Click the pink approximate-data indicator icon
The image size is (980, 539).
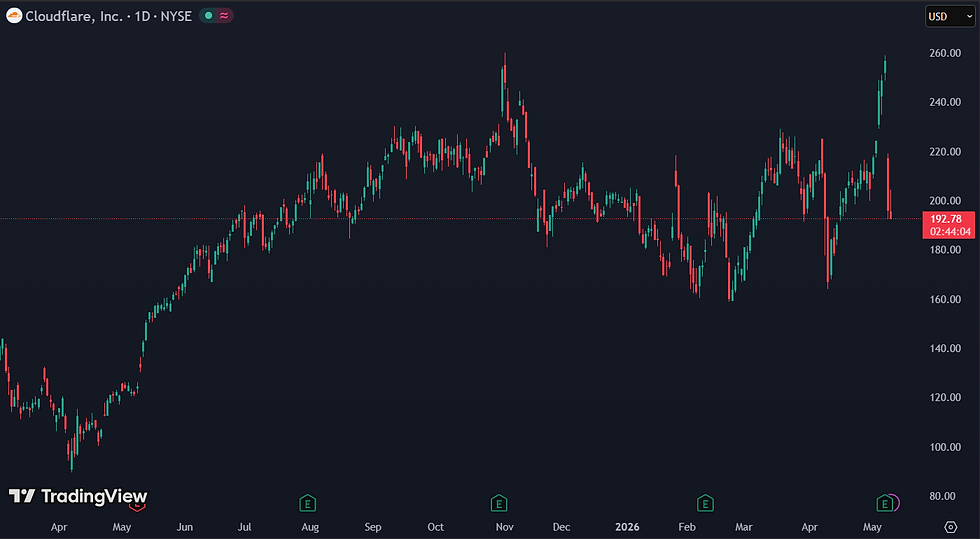[224, 16]
